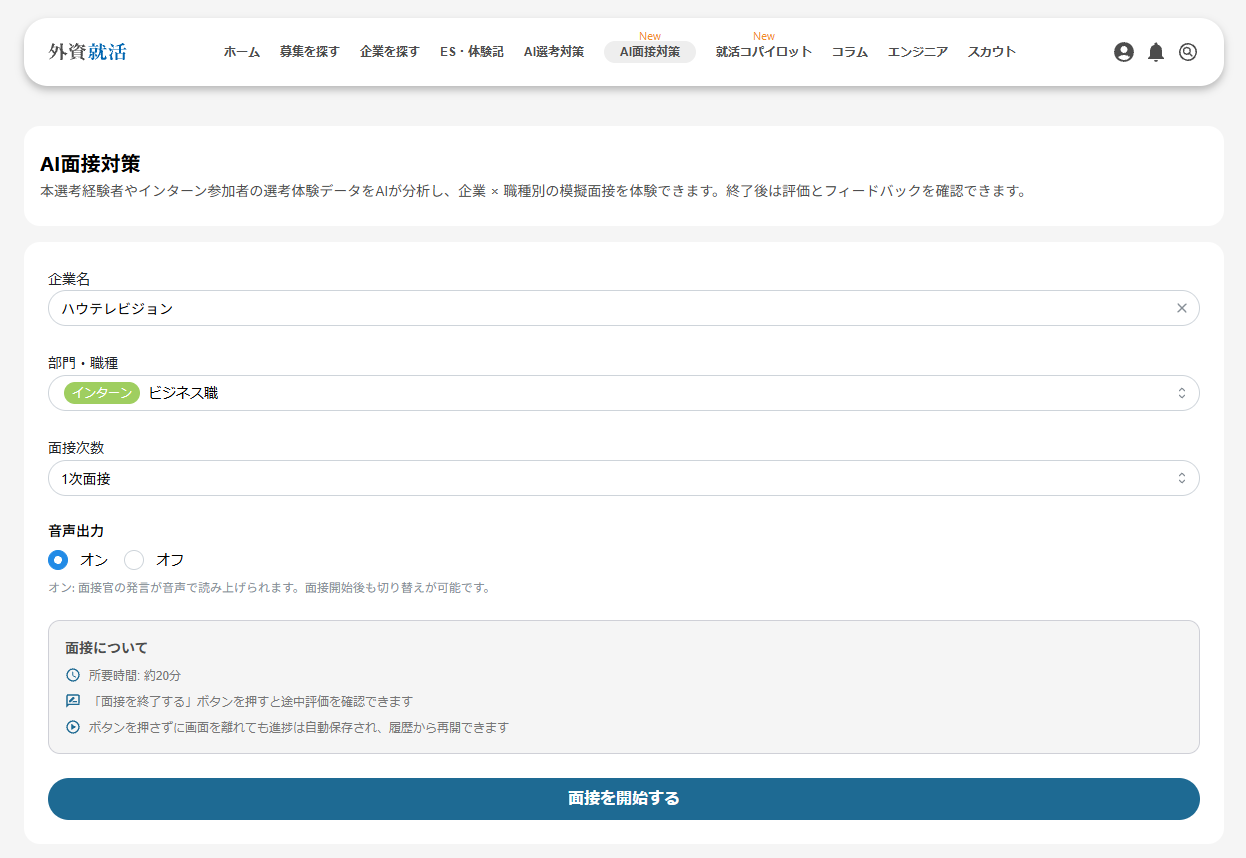Open the 募集を探す menu item
Viewport: 1246px width, 858px height.
[310, 52]
